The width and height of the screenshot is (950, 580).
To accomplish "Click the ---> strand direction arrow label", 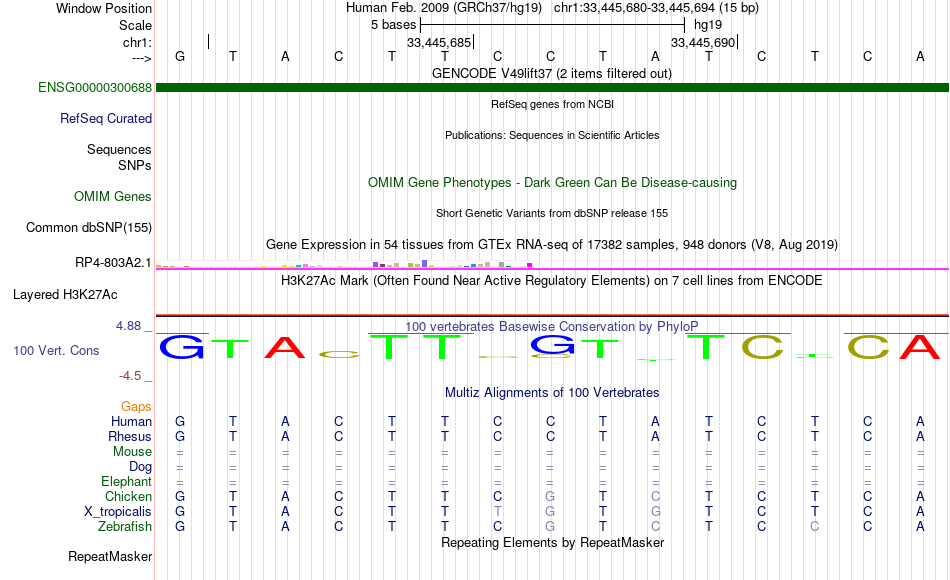I will [x=141, y=58].
